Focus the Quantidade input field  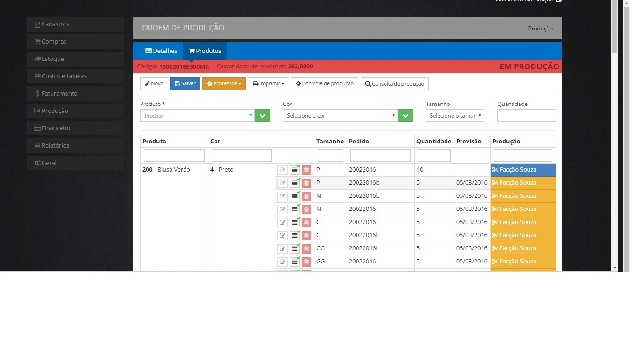(527, 116)
